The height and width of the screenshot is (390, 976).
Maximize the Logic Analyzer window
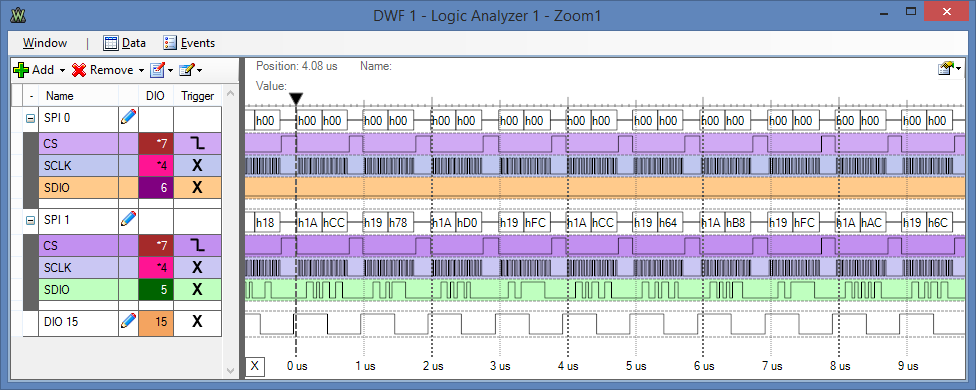pyautogui.click(x=911, y=11)
